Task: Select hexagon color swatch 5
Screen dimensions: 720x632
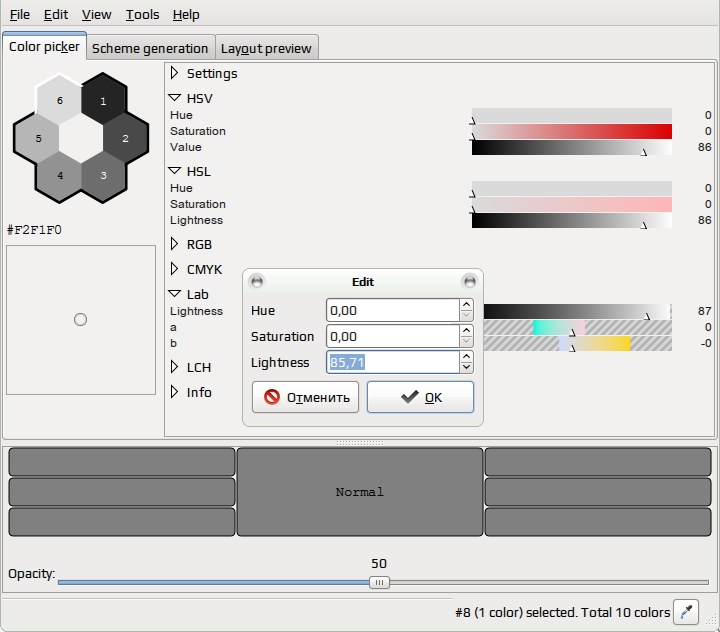Action: (x=38, y=138)
